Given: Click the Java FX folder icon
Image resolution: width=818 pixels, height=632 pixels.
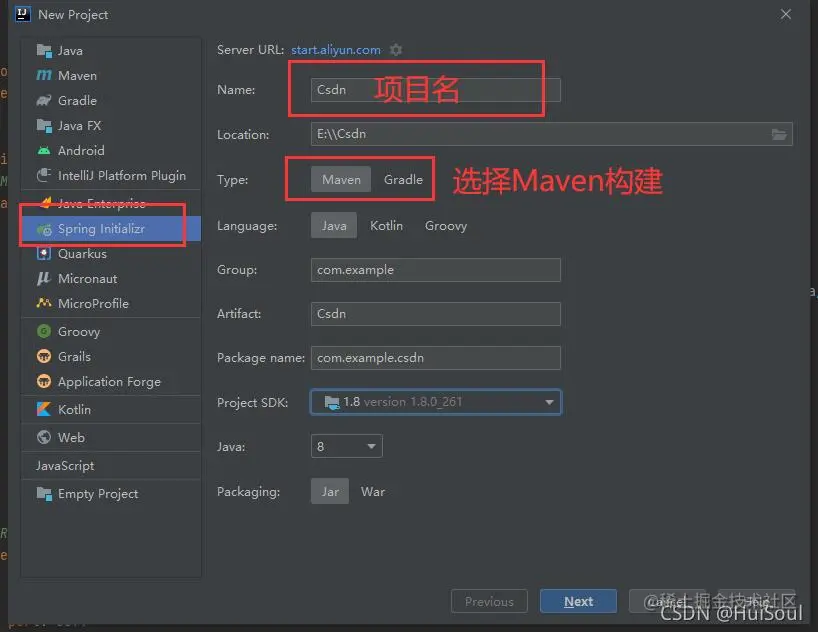Looking at the screenshot, I should pos(44,126).
